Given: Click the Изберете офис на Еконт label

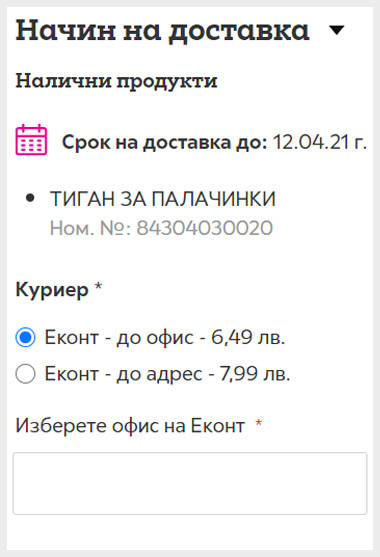Looking at the screenshot, I should (x=130, y=425).
